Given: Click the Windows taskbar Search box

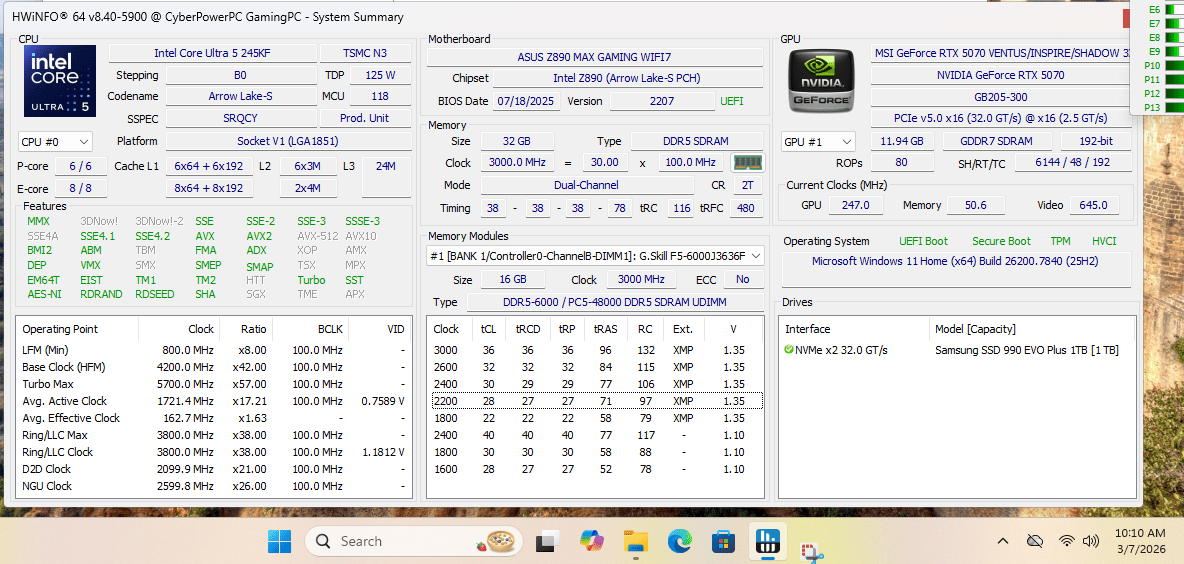Looking at the screenshot, I should pyautogui.click(x=414, y=541).
